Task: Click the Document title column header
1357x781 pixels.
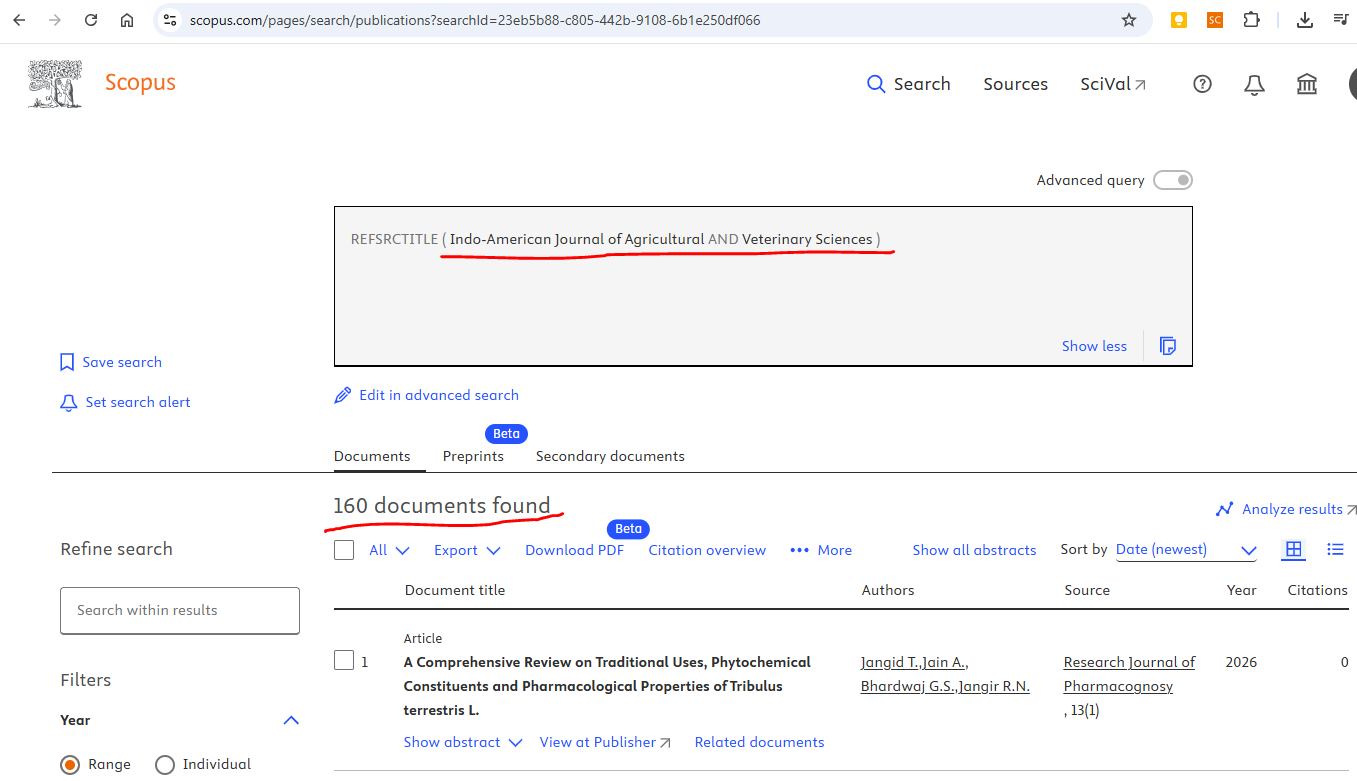Action: [x=455, y=590]
